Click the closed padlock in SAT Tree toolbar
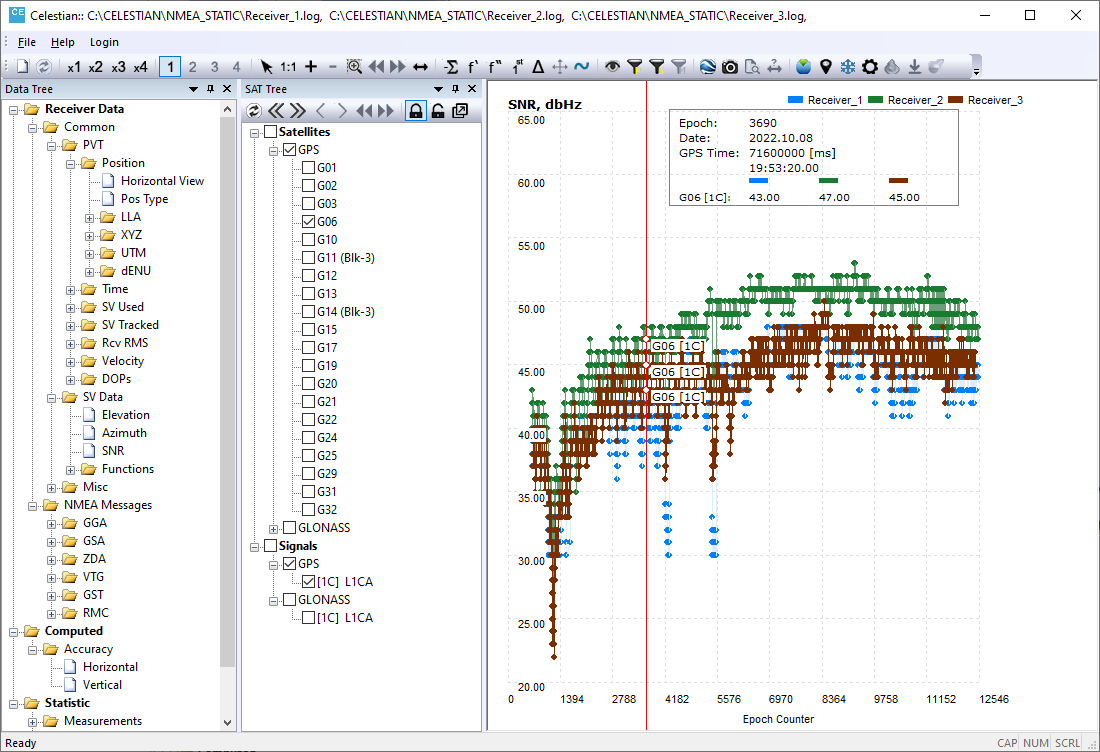This screenshot has height=752, width=1100. click(x=415, y=111)
